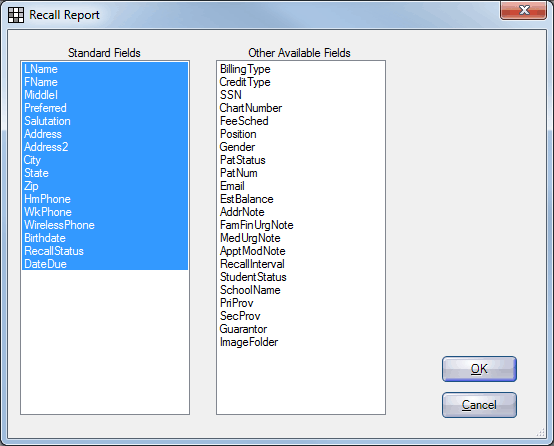Click OK to confirm field selection
554x446 pixels.
[x=479, y=369]
